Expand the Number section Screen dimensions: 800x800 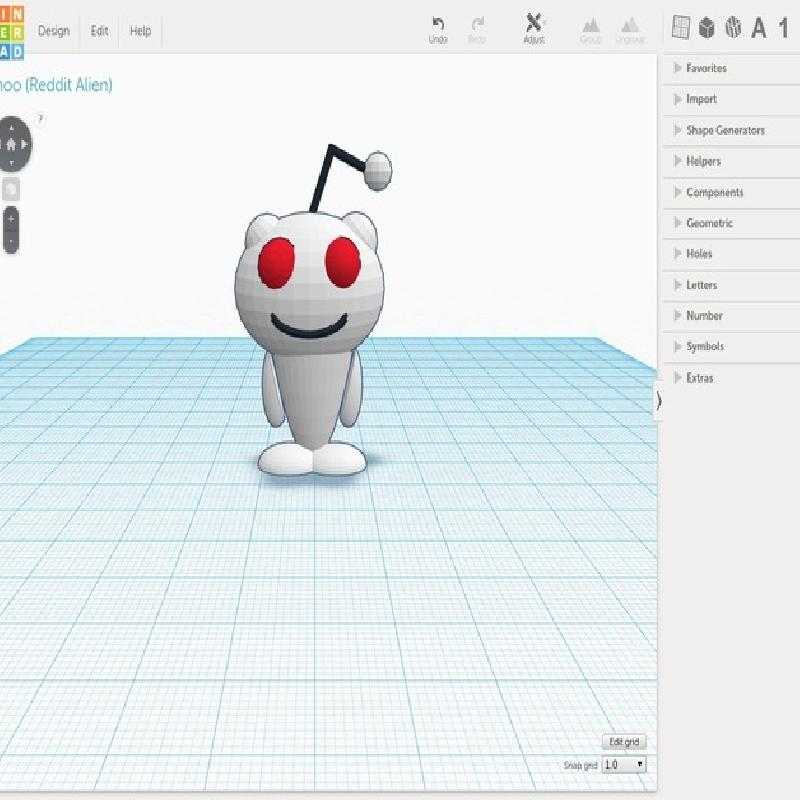(x=732, y=316)
